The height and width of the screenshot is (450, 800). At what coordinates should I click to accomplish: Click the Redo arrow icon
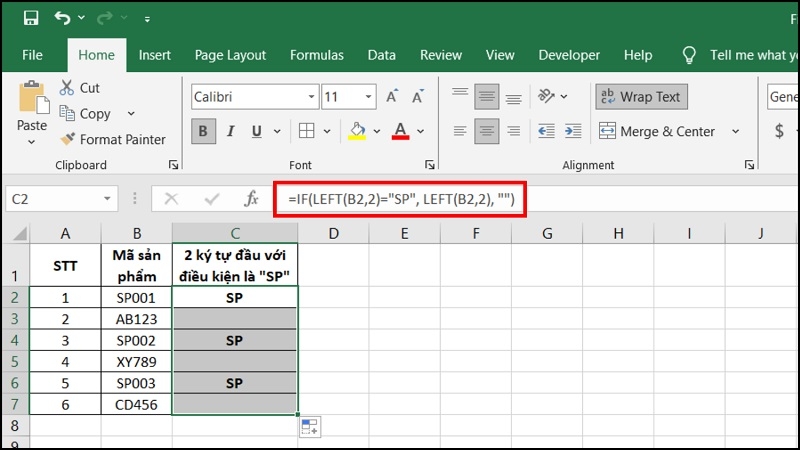[105, 18]
